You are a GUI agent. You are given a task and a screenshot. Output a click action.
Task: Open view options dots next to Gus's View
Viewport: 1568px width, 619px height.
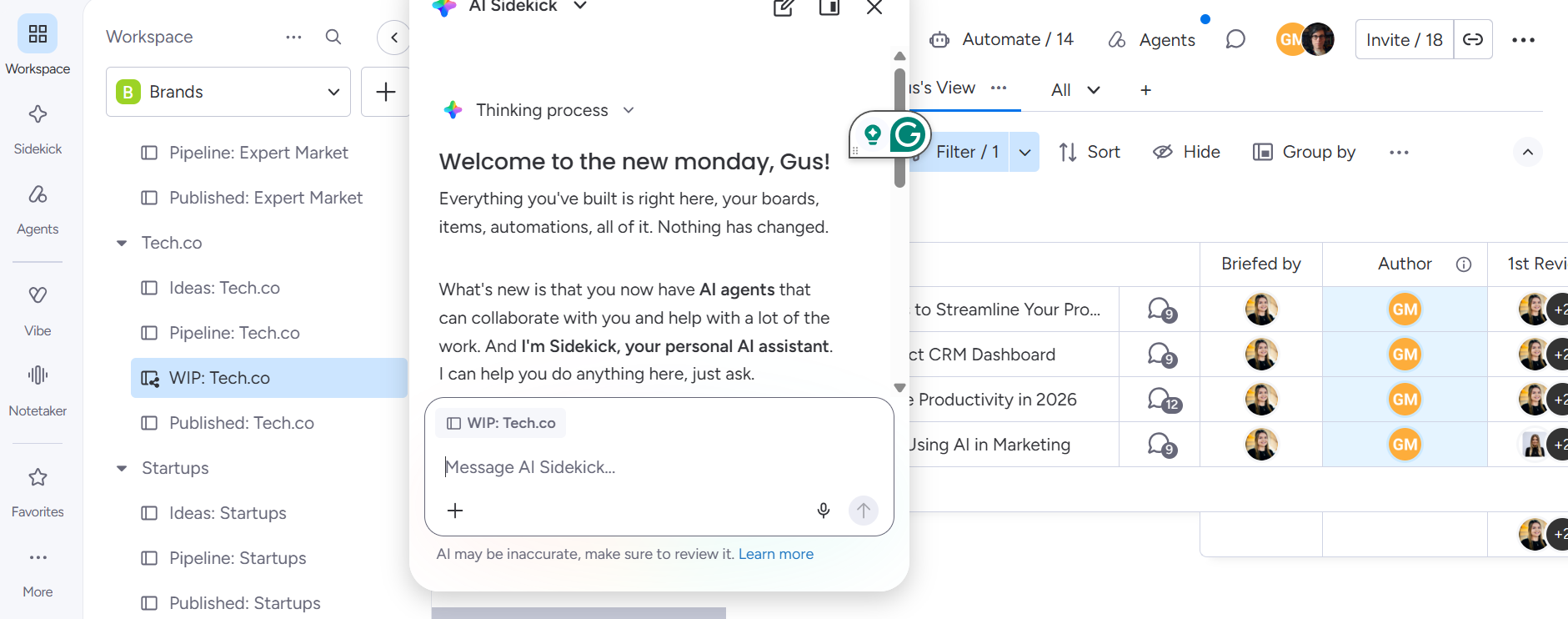point(999,88)
